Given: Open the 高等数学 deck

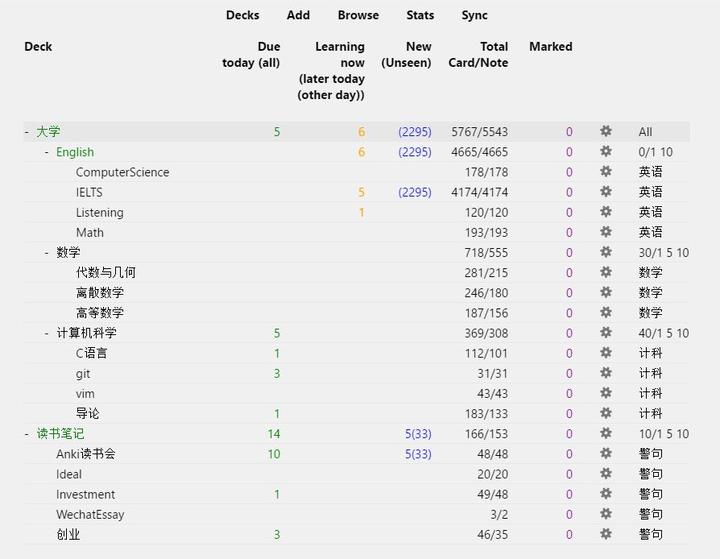Looking at the screenshot, I should [100, 313].
